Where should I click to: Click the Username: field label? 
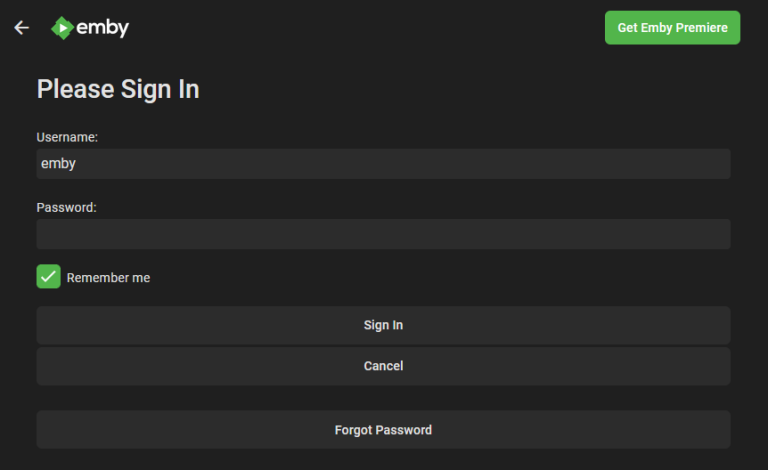click(67, 137)
